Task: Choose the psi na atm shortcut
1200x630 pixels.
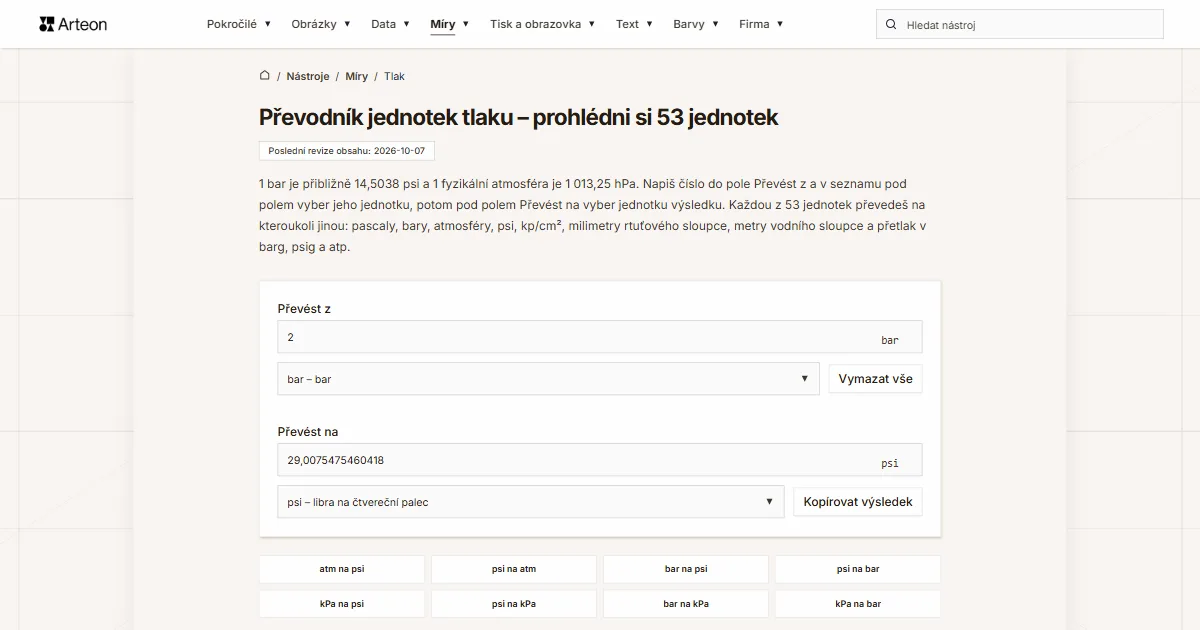Action: click(514, 569)
